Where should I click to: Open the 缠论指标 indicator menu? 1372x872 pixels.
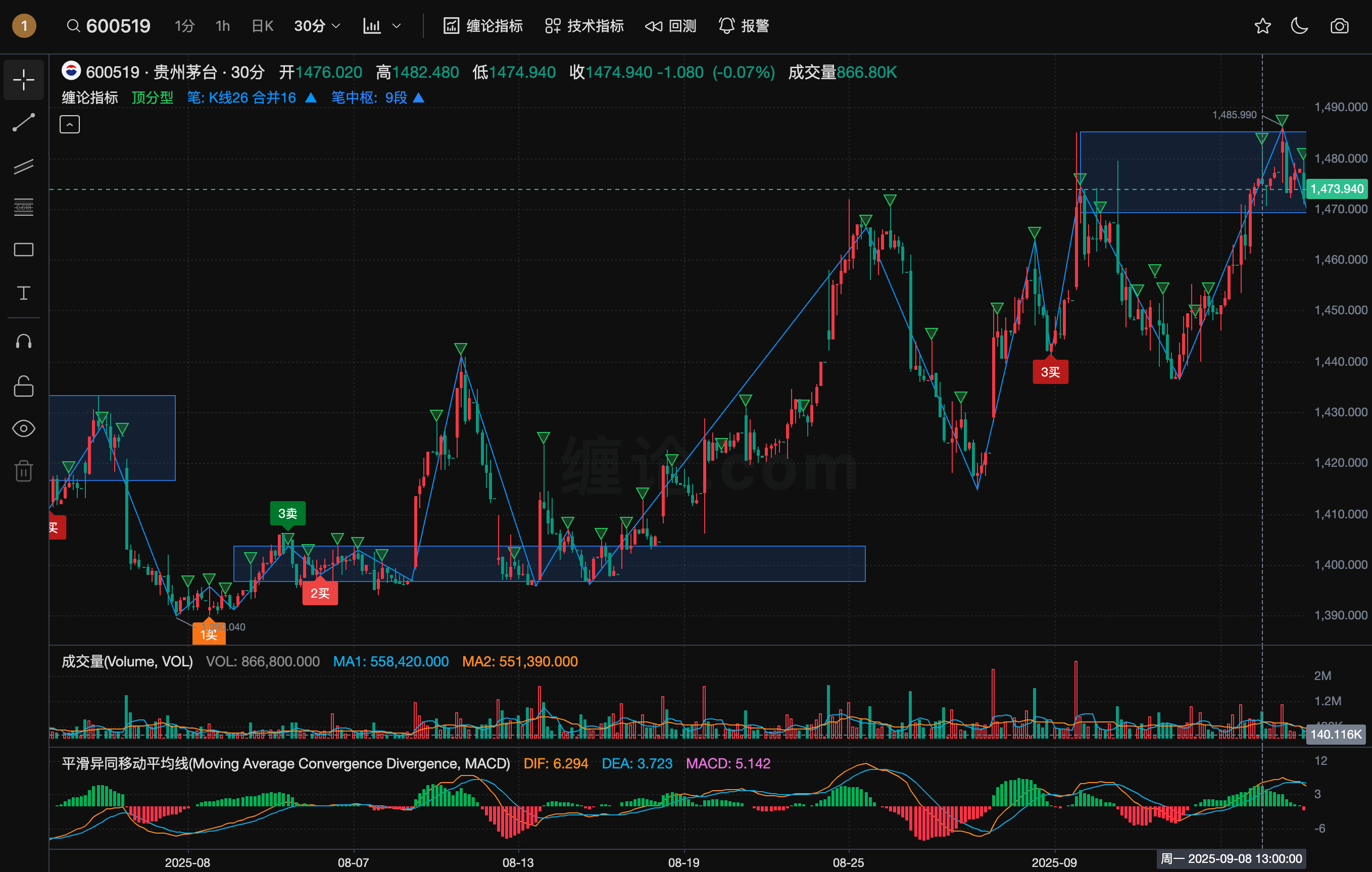tap(483, 26)
